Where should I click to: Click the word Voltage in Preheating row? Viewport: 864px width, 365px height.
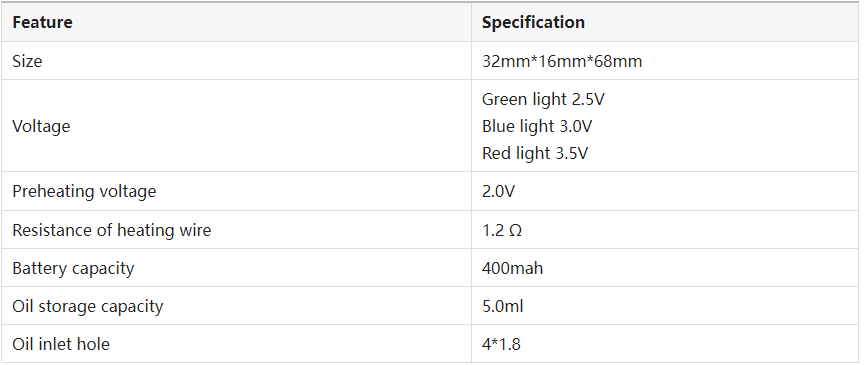click(x=127, y=191)
